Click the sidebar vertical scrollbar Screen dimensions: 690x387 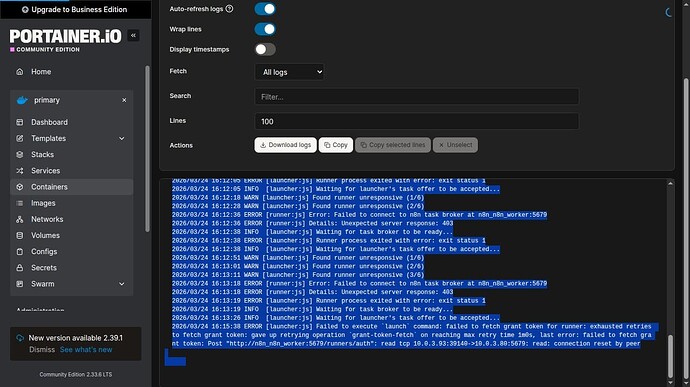tap(147, 149)
